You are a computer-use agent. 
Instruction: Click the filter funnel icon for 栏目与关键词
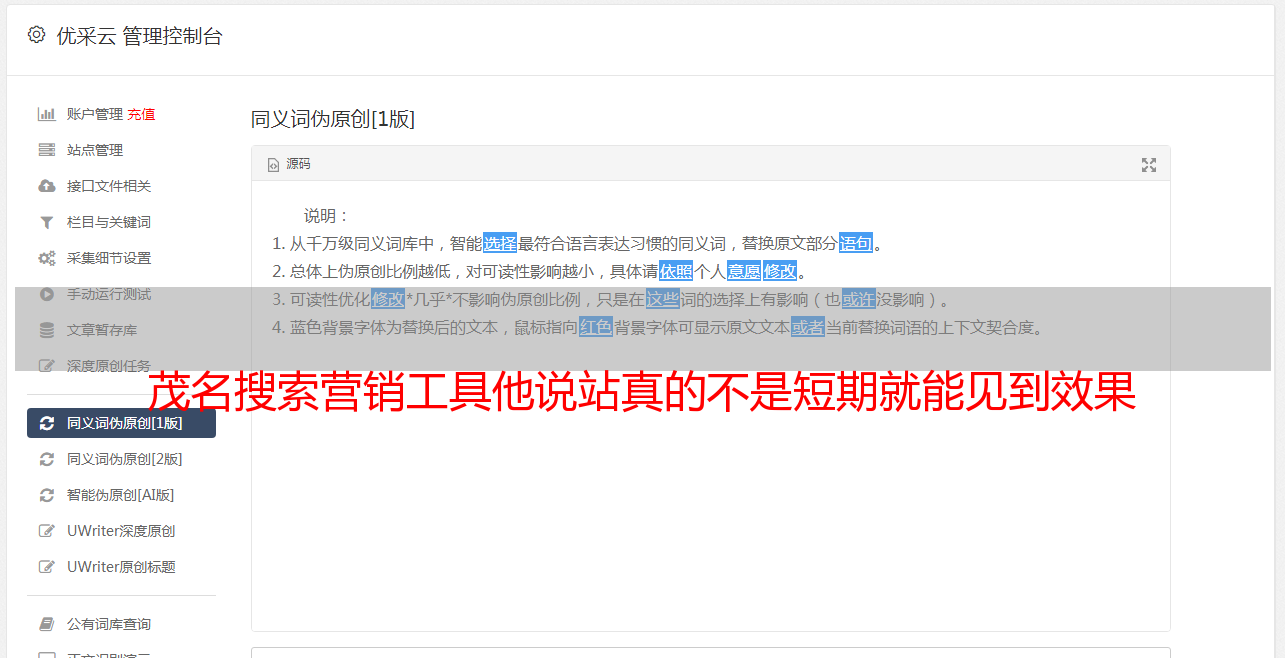pyautogui.click(x=46, y=222)
